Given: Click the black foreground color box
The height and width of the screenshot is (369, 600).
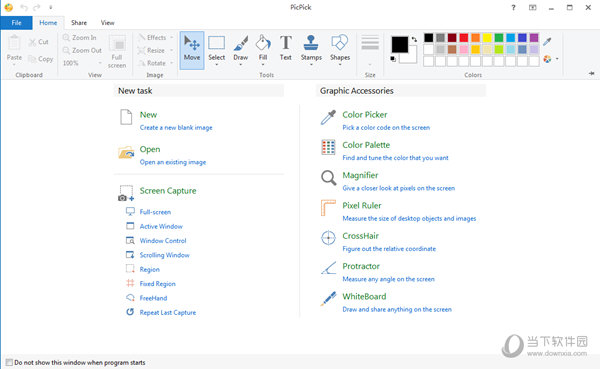Looking at the screenshot, I should pos(399,44).
